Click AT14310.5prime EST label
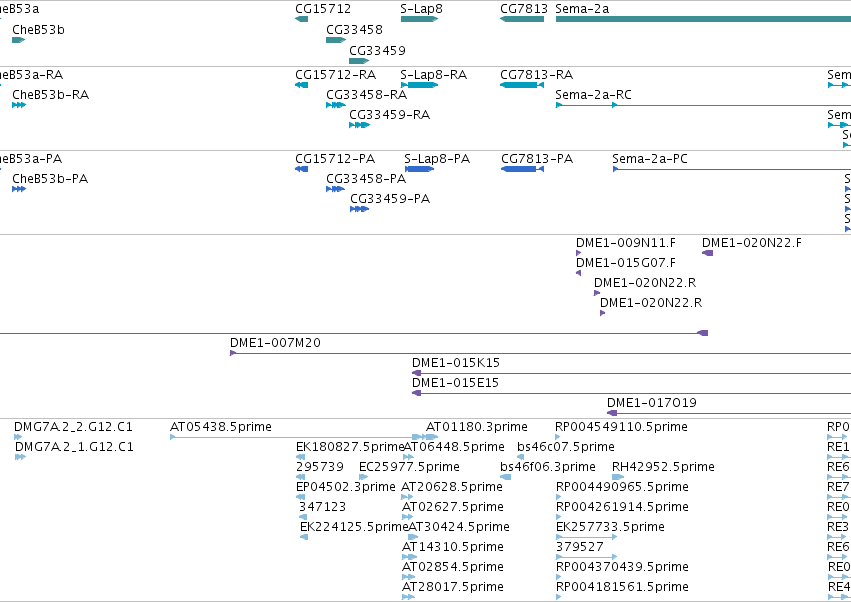The width and height of the screenshot is (851, 602). pyautogui.click(x=453, y=547)
